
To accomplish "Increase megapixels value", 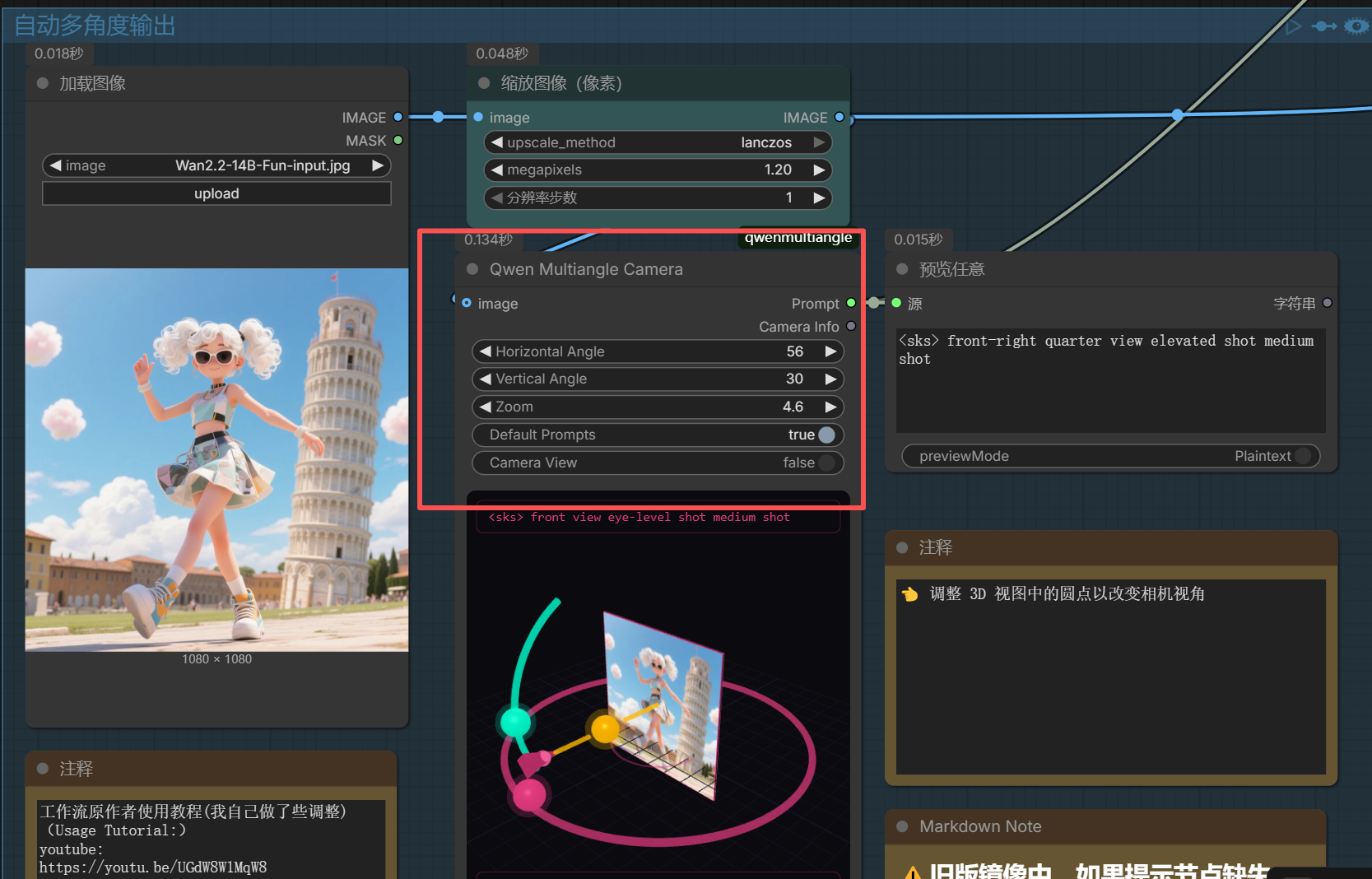I will tap(819, 170).
